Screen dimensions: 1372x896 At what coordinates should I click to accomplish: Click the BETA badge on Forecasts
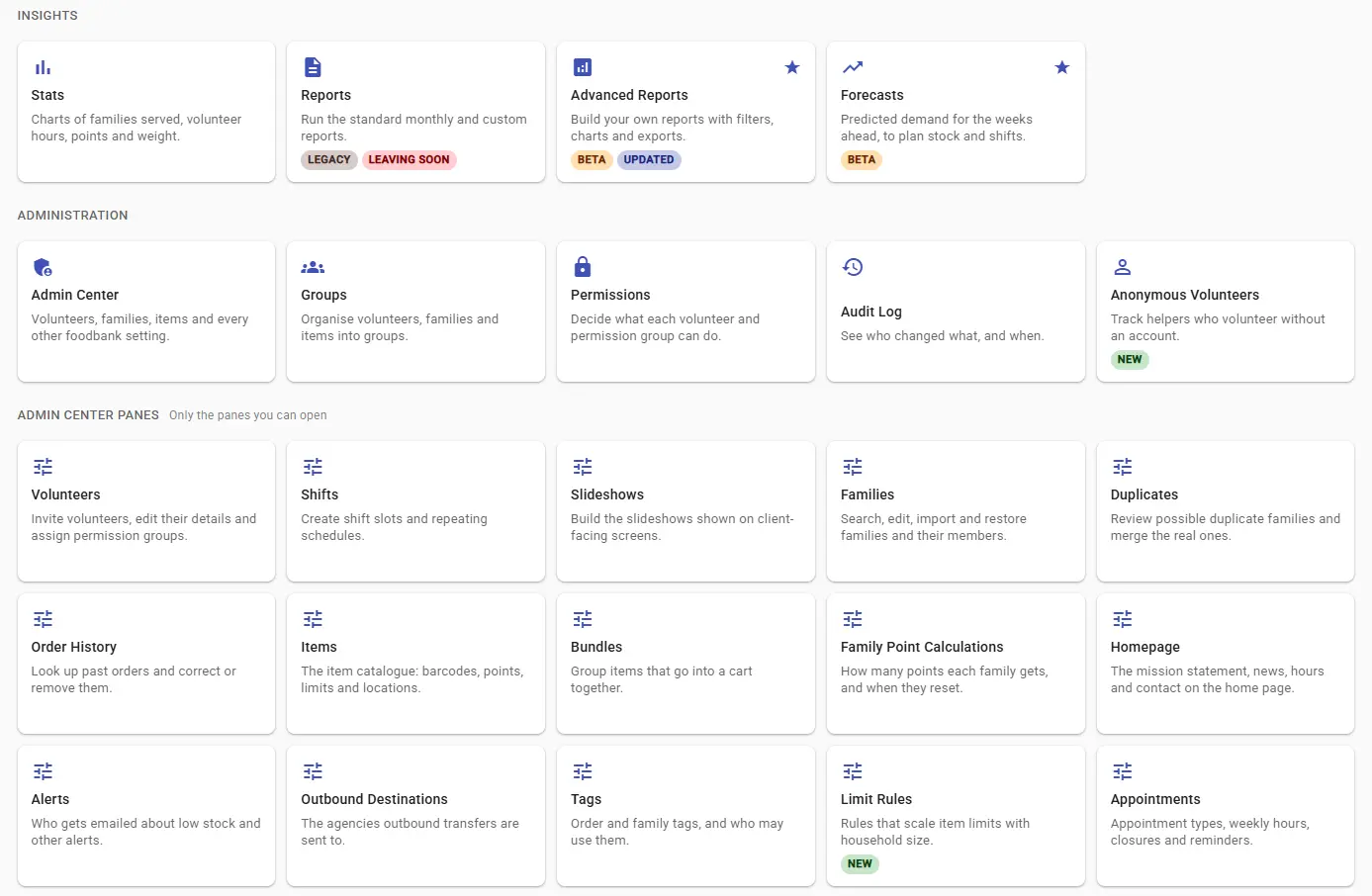pyautogui.click(x=862, y=160)
